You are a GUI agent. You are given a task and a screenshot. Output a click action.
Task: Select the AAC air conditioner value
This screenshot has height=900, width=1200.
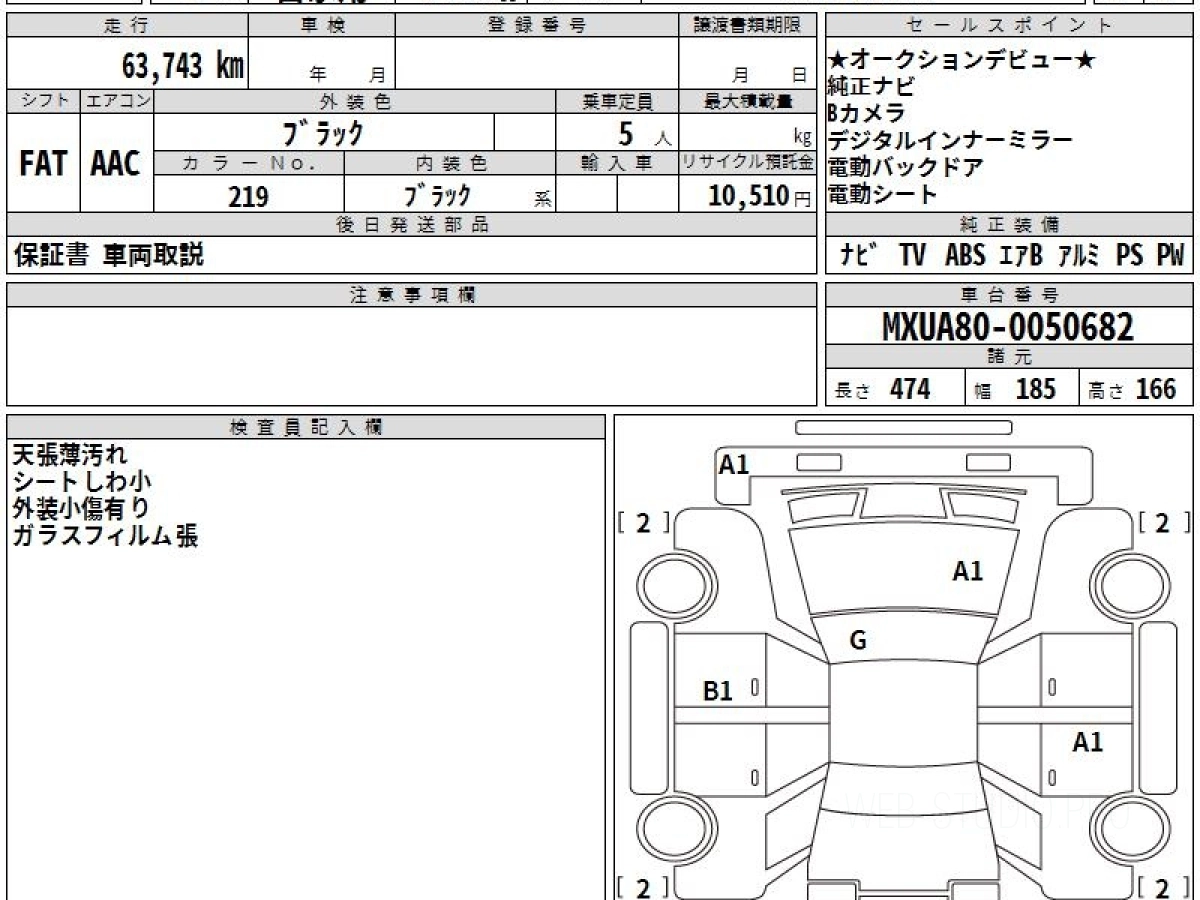pyautogui.click(x=116, y=165)
